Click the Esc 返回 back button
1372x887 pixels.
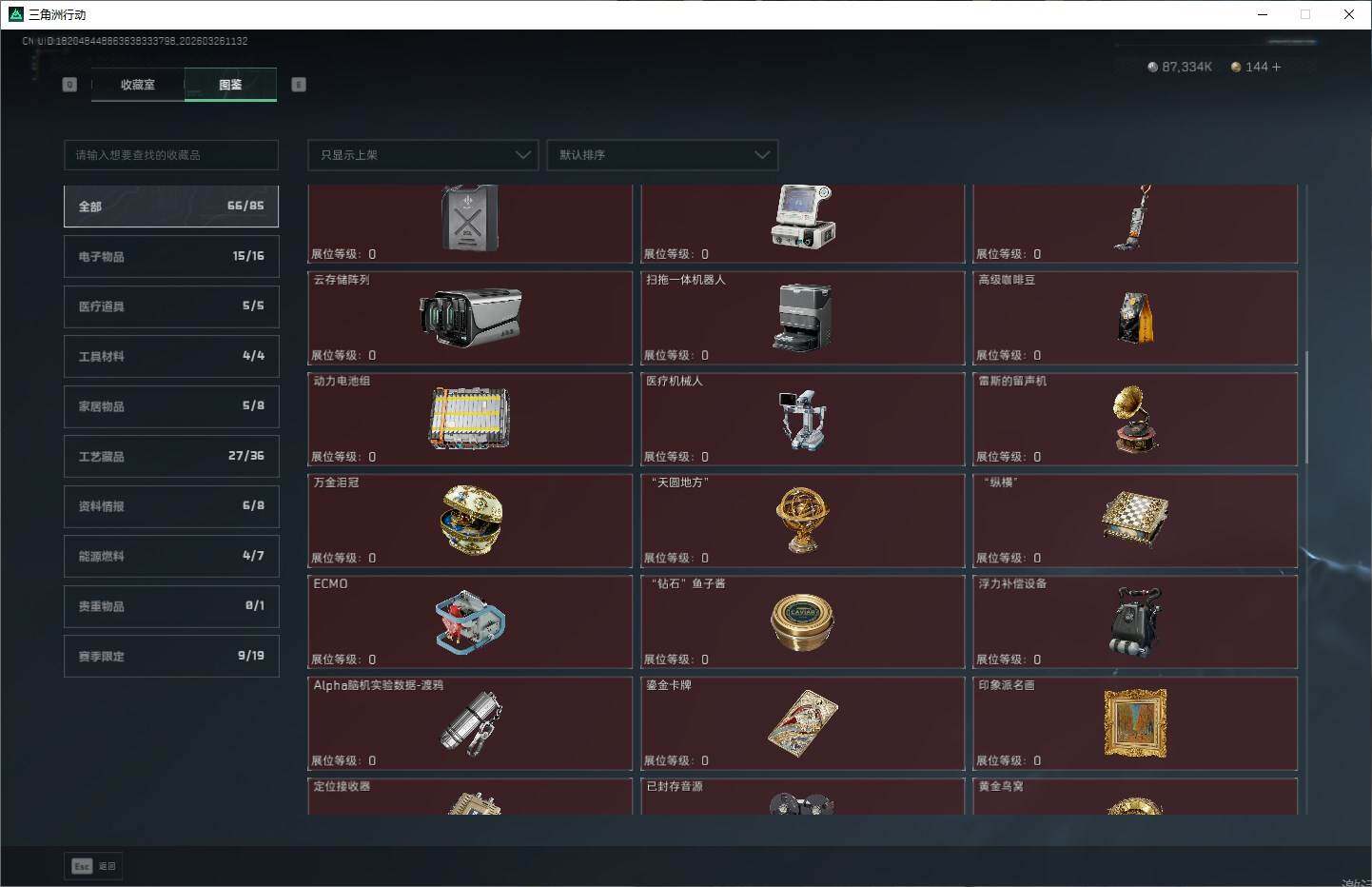93,866
